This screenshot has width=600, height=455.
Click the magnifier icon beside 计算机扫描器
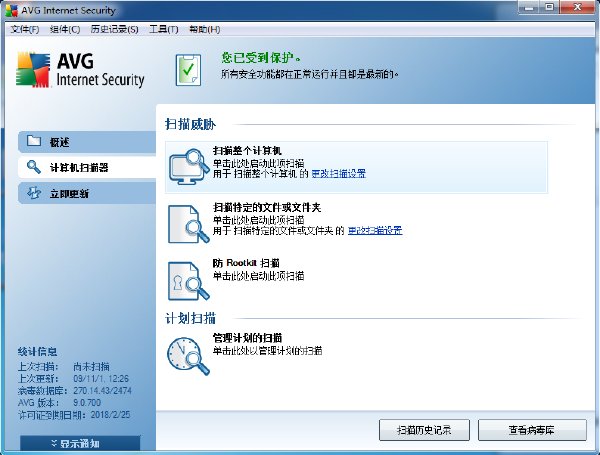point(34,167)
